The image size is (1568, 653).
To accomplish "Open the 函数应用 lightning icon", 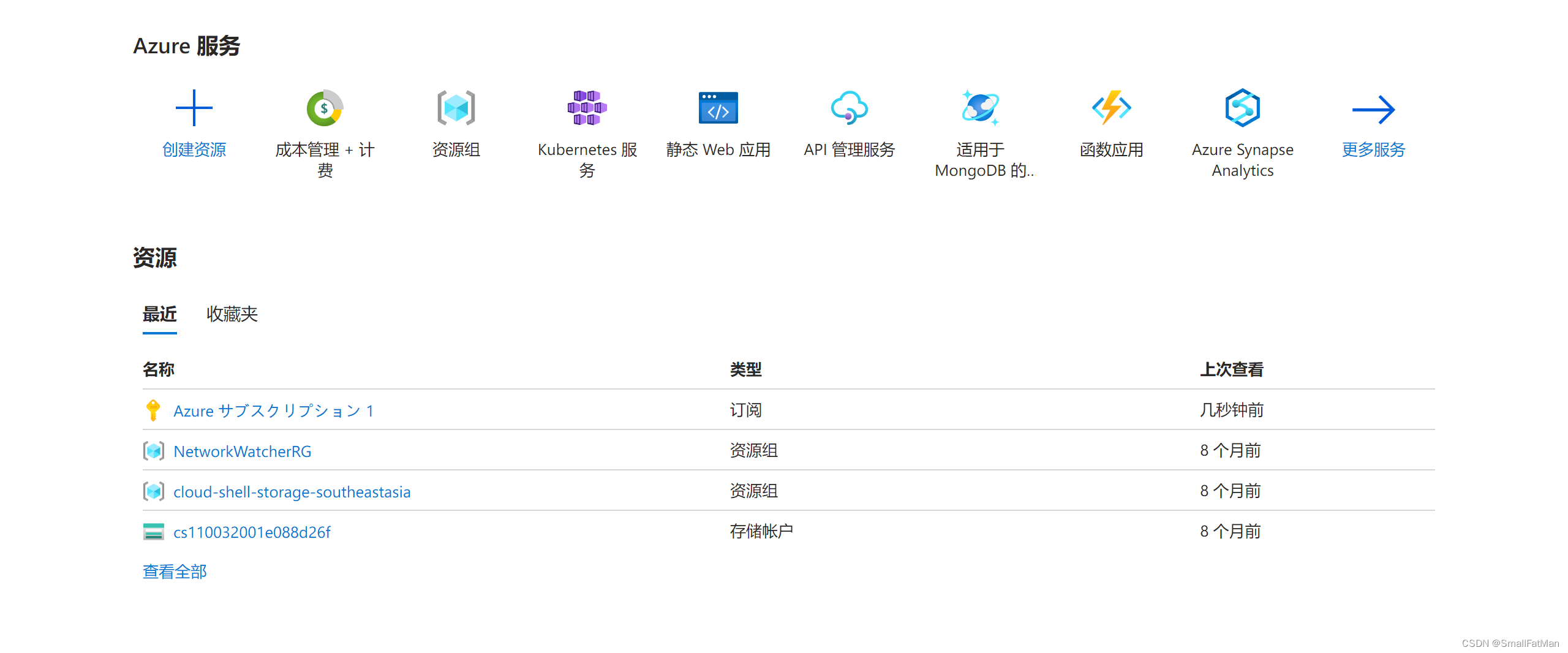I will (1111, 108).
